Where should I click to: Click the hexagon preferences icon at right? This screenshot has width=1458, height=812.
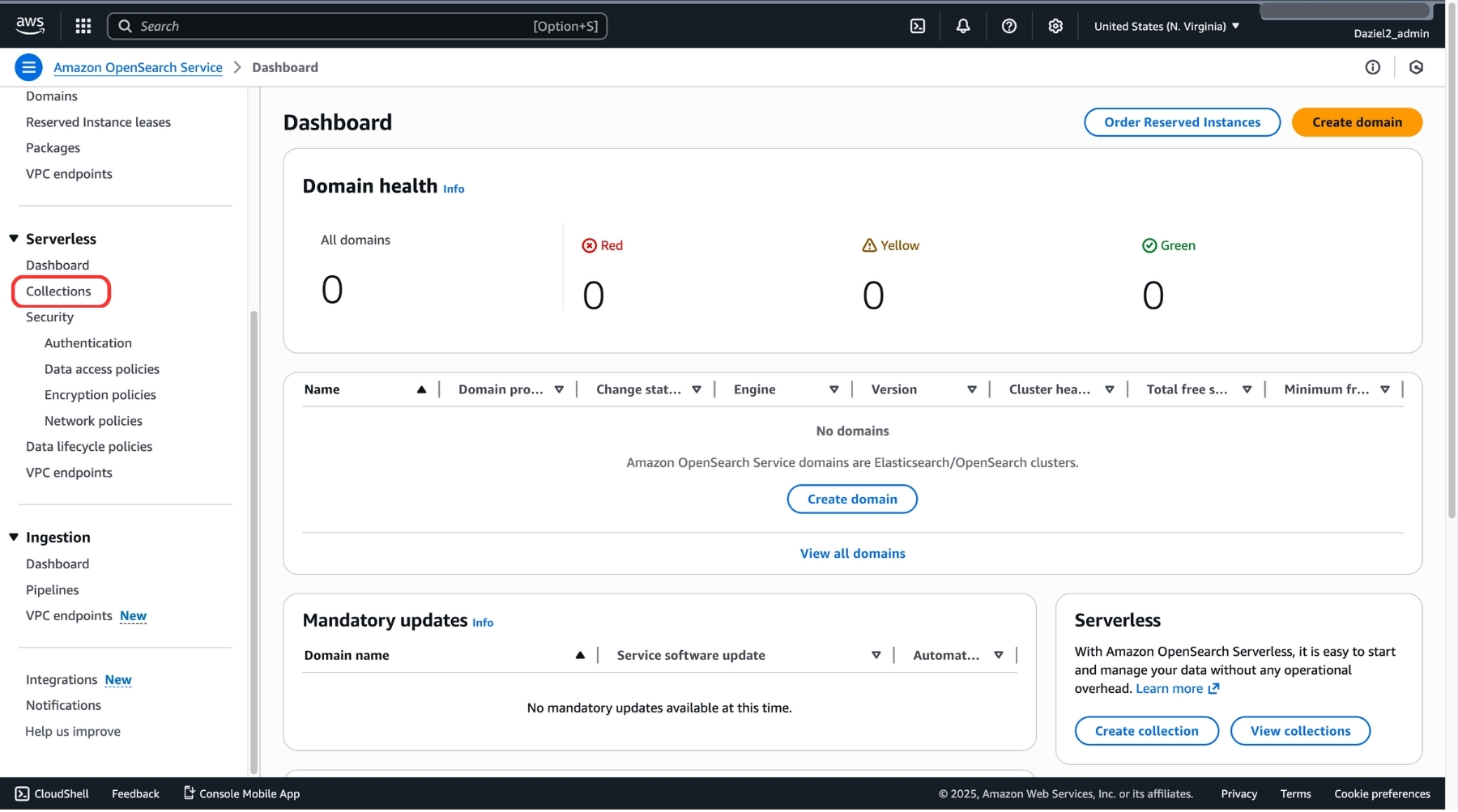point(1416,67)
